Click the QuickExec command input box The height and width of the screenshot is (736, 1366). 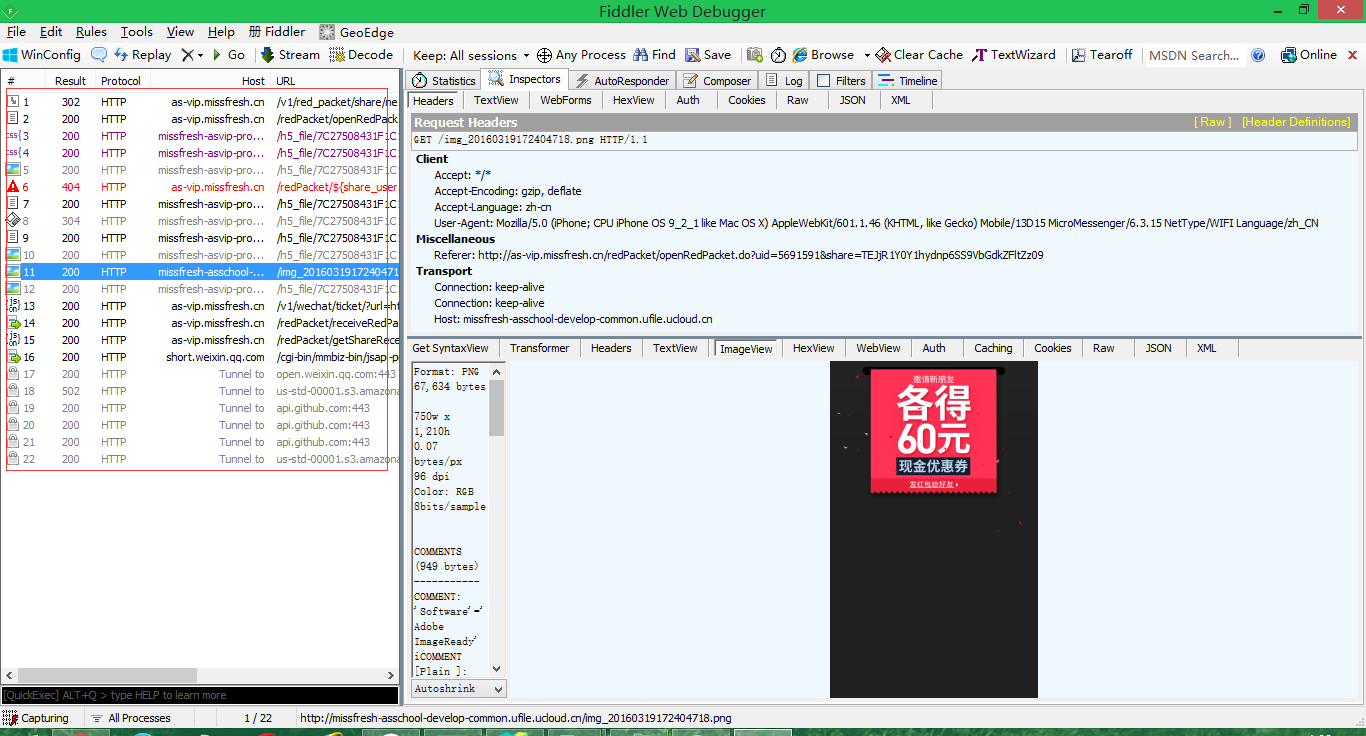tap(200, 695)
